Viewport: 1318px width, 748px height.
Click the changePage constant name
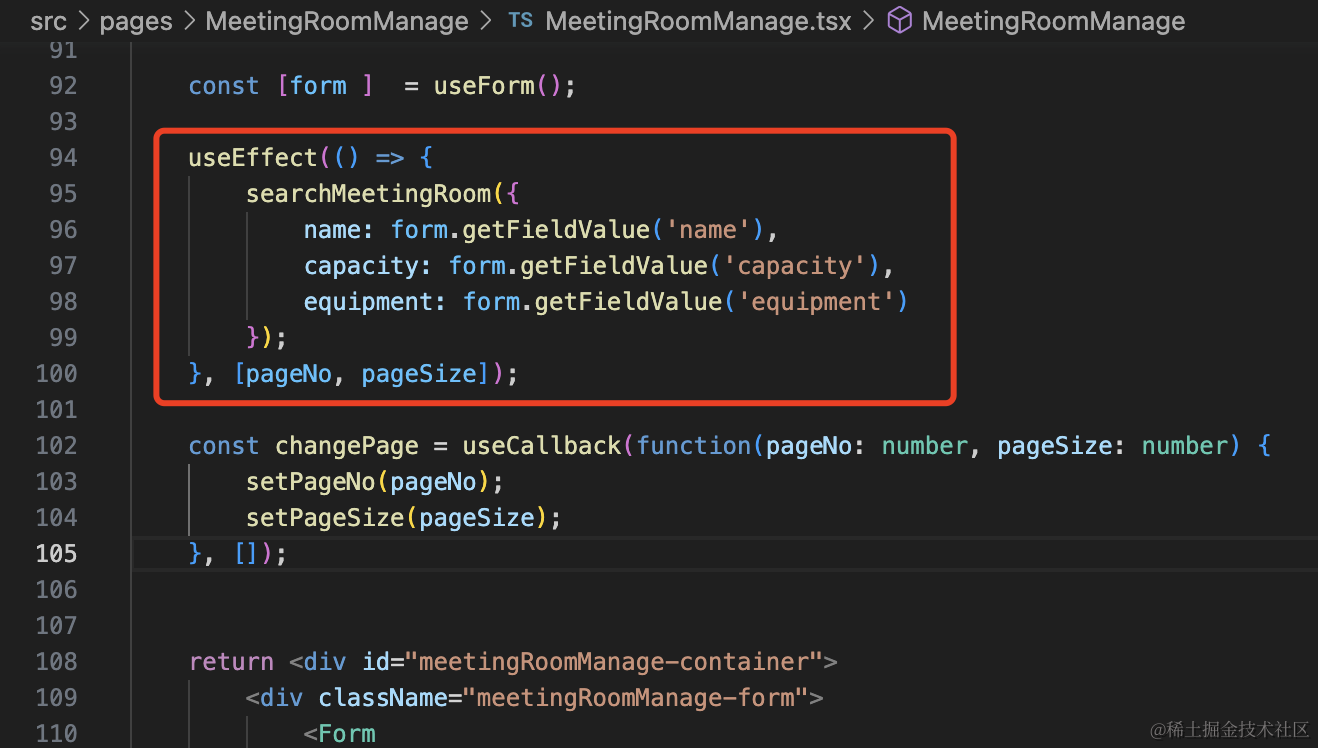pos(340,445)
